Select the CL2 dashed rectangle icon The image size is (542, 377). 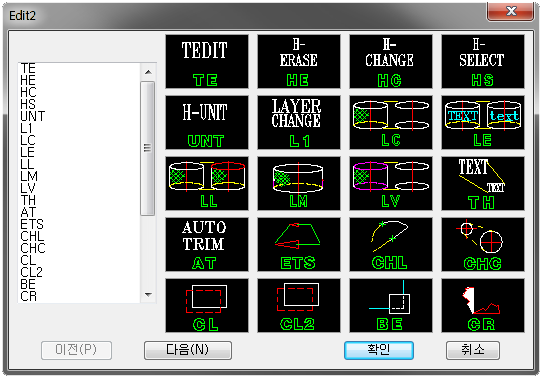[x=299, y=305]
